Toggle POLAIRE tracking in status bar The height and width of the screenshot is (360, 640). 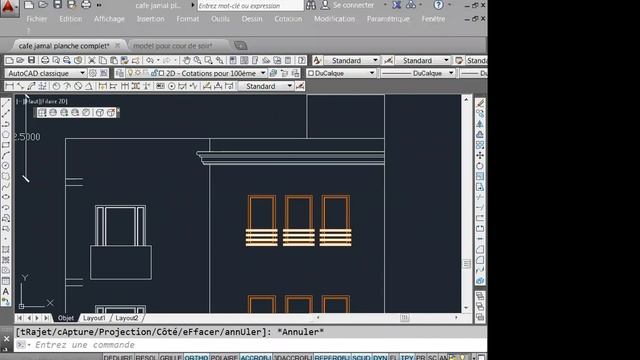coord(224,357)
